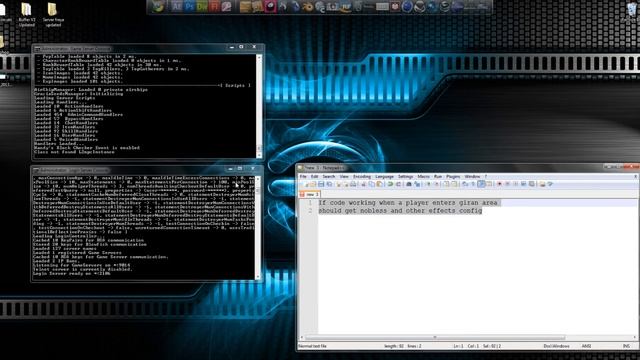The image size is (640, 360).
Task: Click 'Class not found LingeInstance' console line
Action: [x=74, y=152]
